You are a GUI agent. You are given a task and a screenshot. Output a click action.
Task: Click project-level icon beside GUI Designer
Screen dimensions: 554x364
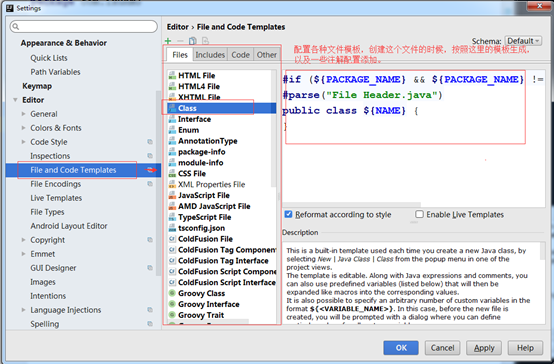pos(150,268)
